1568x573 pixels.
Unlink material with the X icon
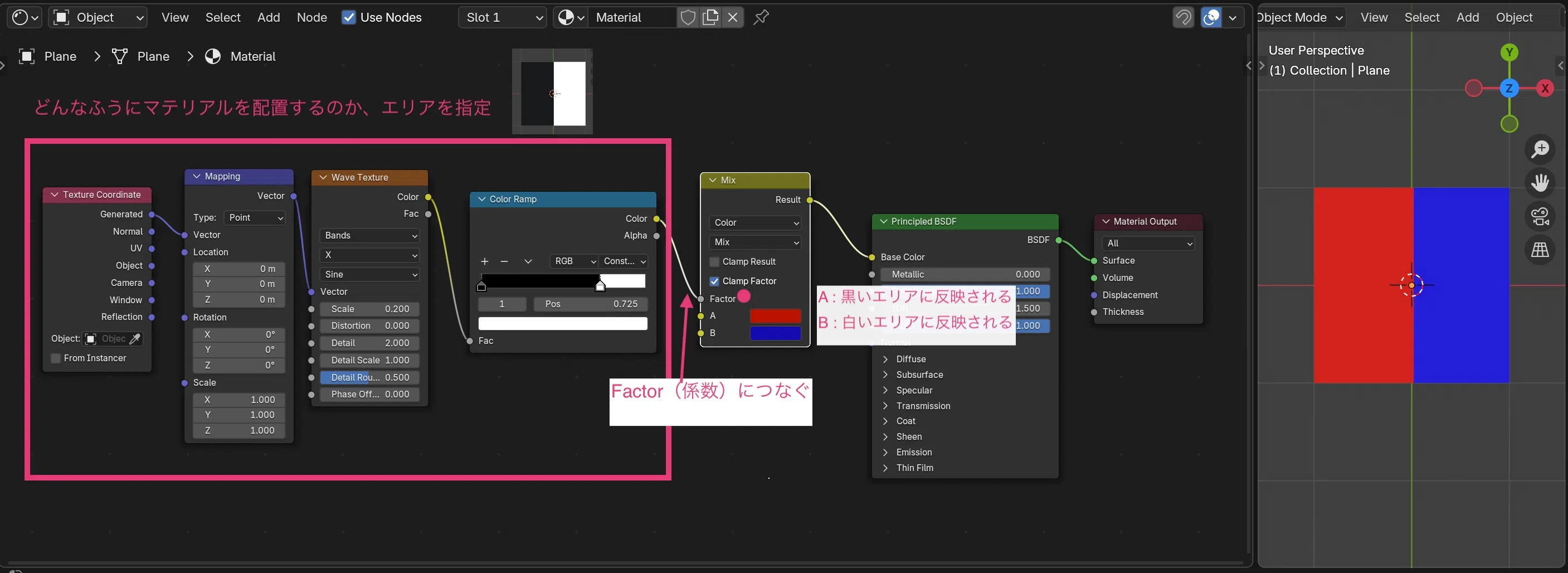tap(733, 17)
